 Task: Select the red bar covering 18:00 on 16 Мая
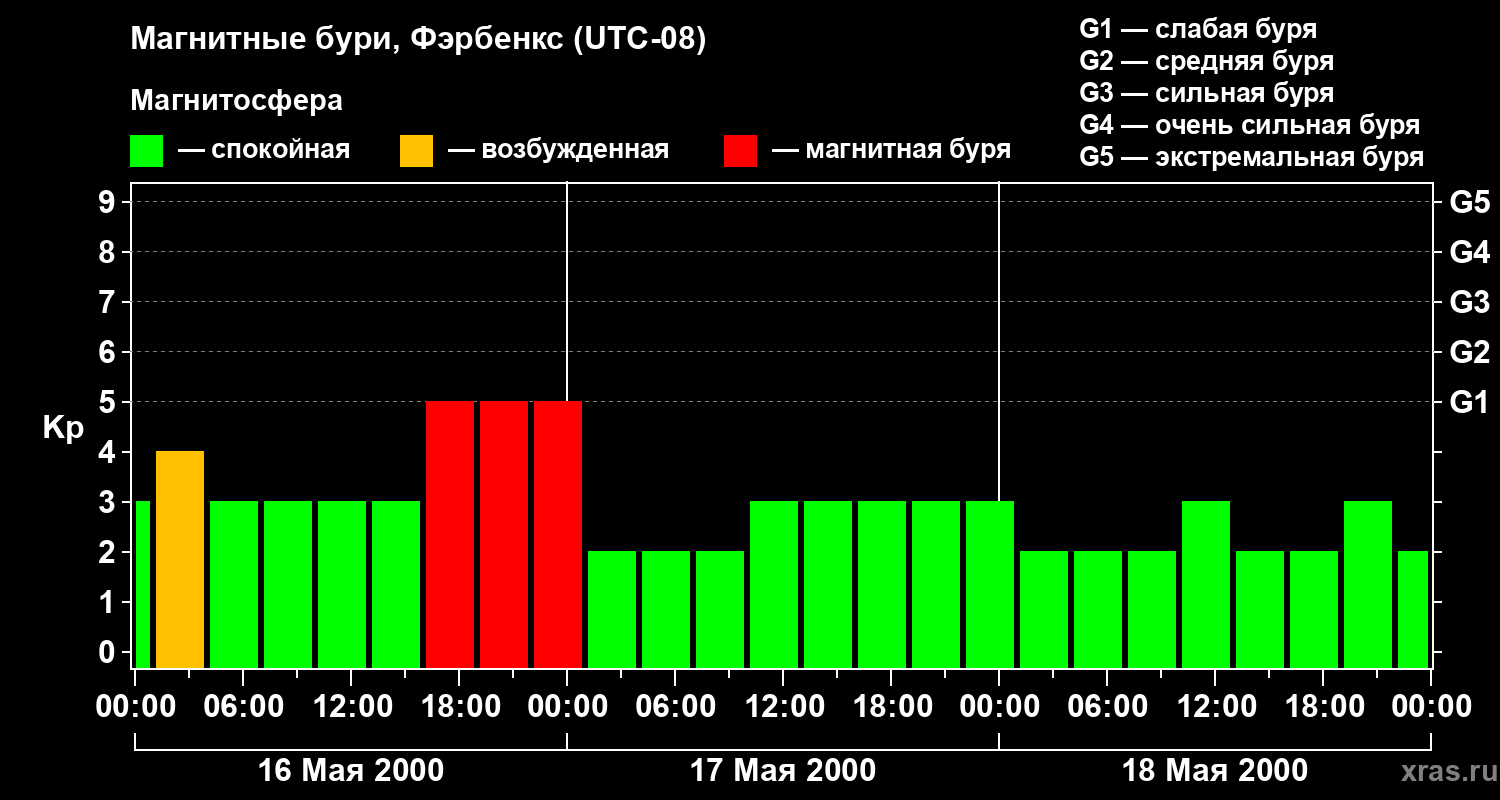click(450, 535)
